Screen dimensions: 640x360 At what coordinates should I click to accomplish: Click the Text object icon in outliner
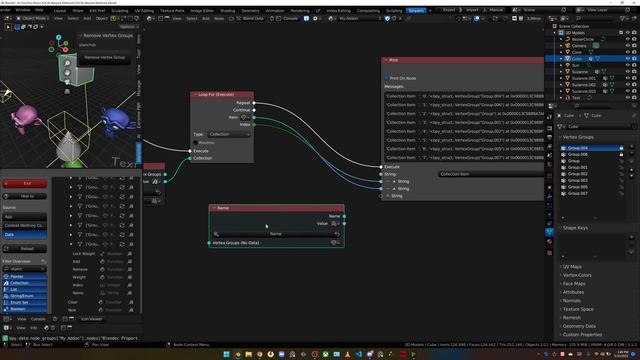click(568, 98)
